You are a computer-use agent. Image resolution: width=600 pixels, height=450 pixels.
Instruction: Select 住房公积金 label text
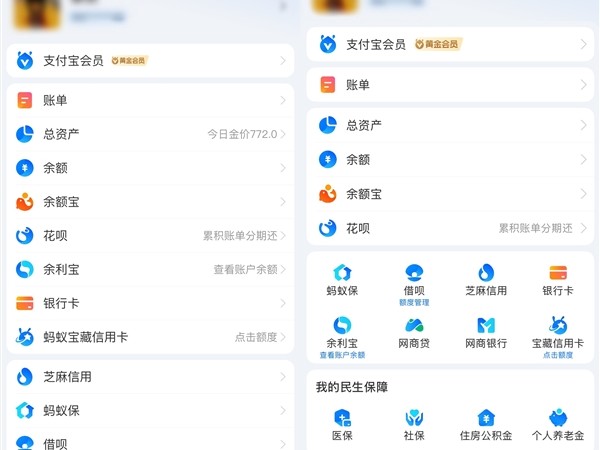[486, 435]
